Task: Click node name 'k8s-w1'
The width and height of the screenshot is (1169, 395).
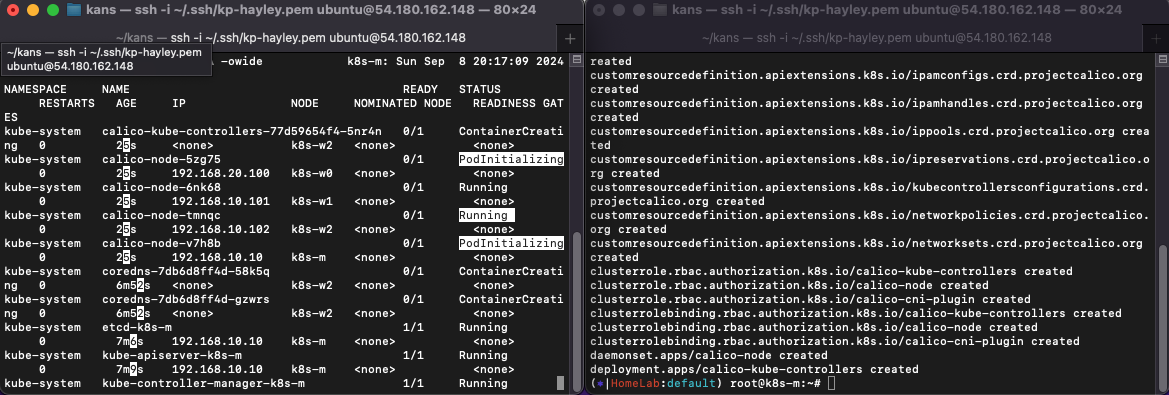Action: [312, 201]
